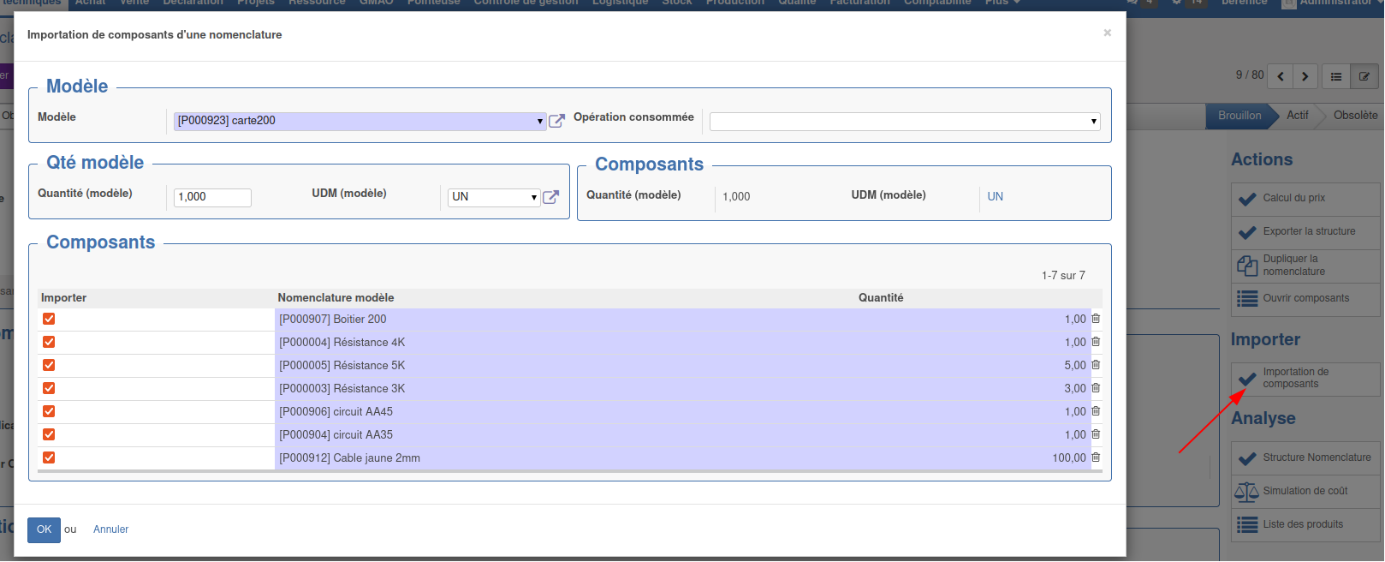Click the Annuler link

tap(111, 529)
